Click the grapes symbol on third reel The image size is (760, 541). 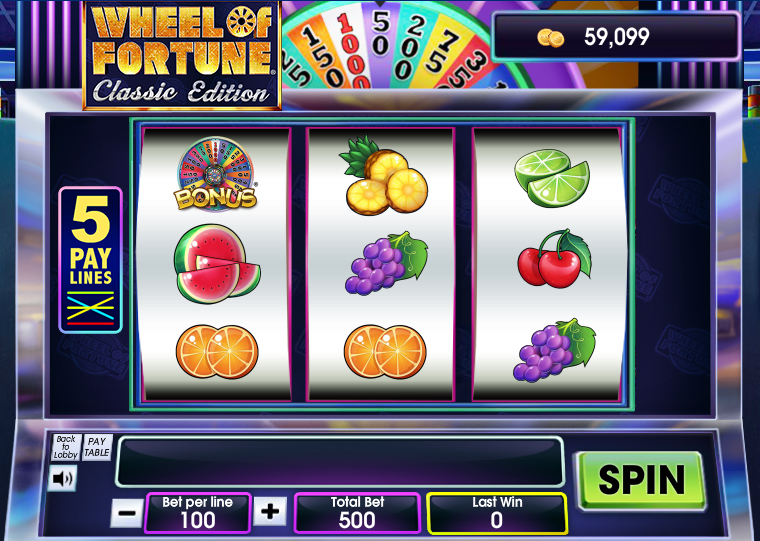[554, 350]
